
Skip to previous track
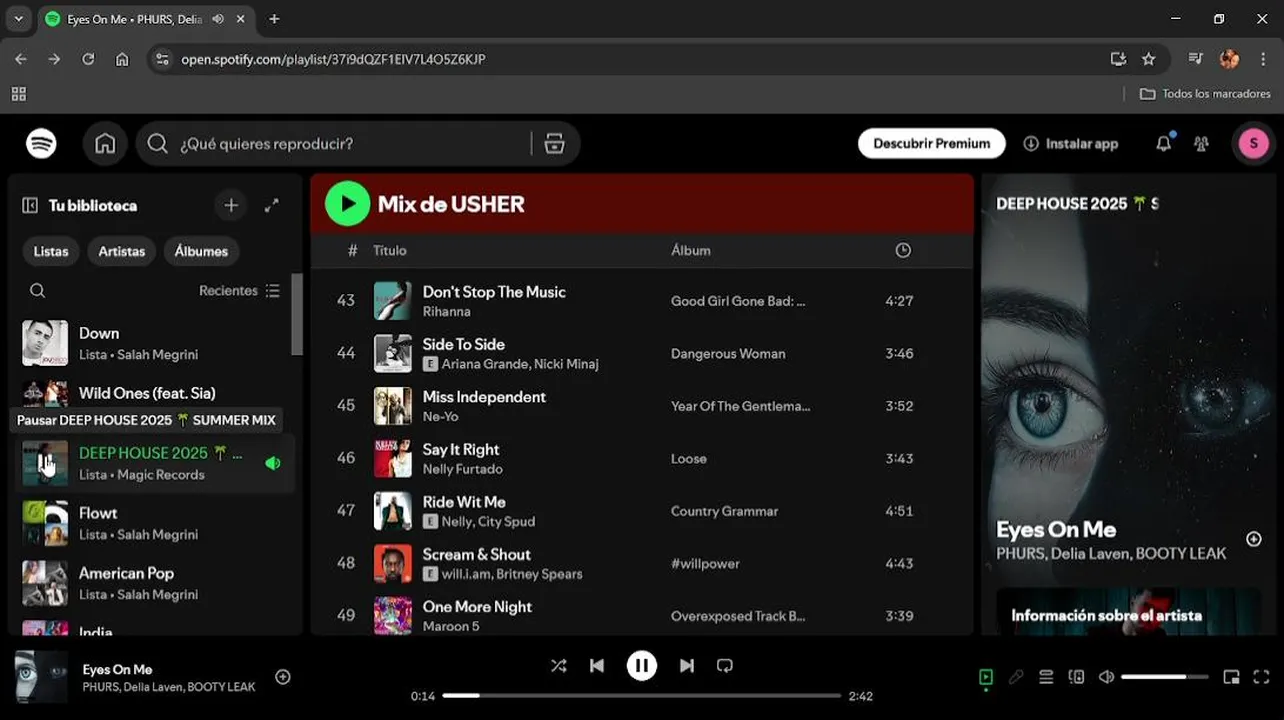597,666
